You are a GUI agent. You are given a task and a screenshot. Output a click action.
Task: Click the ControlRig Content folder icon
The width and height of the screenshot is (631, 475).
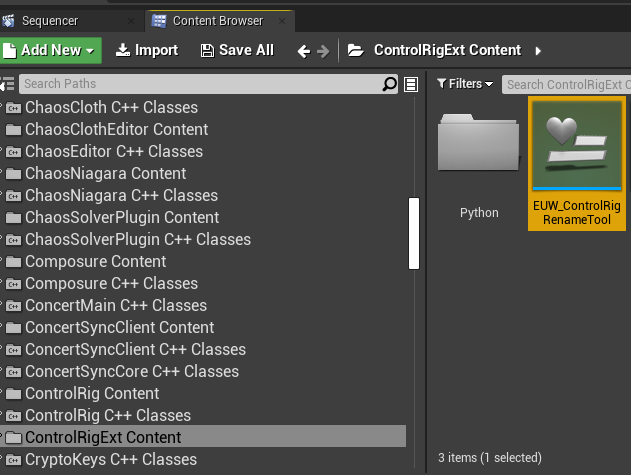(13, 394)
